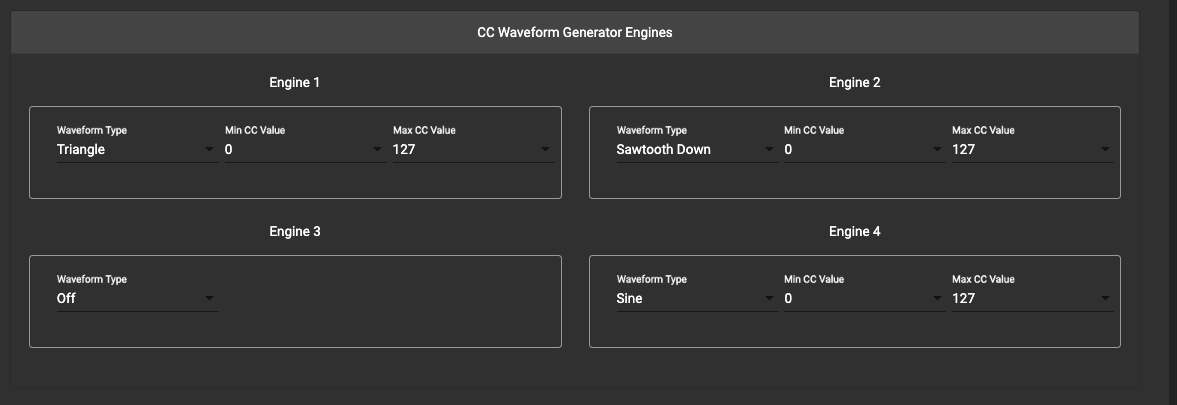This screenshot has height=405, width=1177.
Task: Click the Engine 3 heading
Action: click(295, 232)
